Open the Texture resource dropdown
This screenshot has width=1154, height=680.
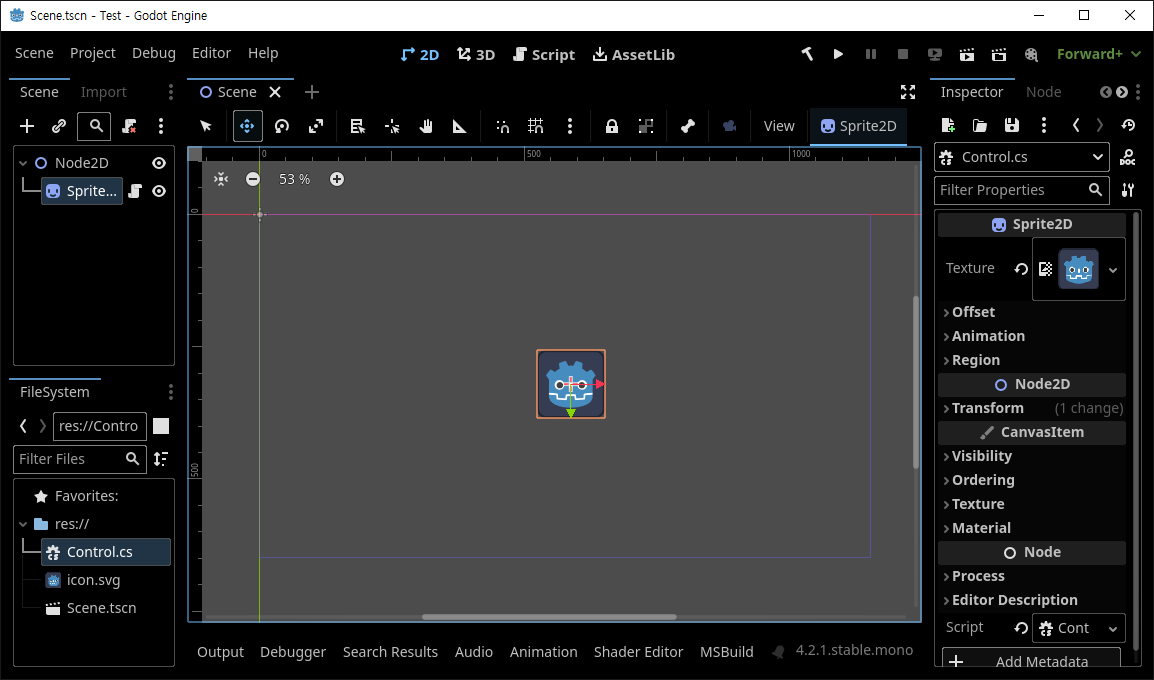[1113, 269]
